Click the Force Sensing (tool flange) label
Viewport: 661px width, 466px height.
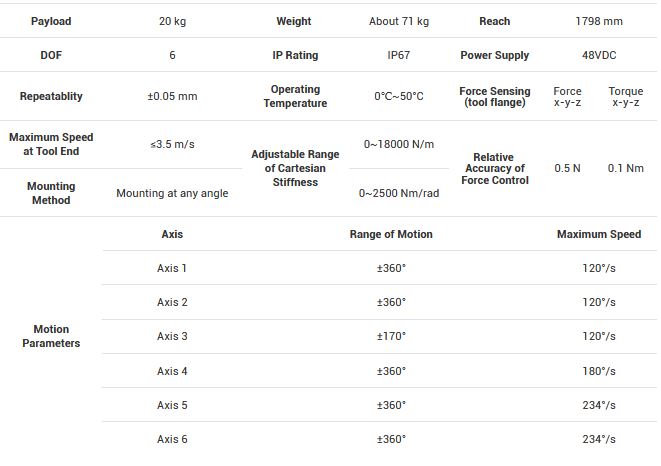pyautogui.click(x=495, y=97)
